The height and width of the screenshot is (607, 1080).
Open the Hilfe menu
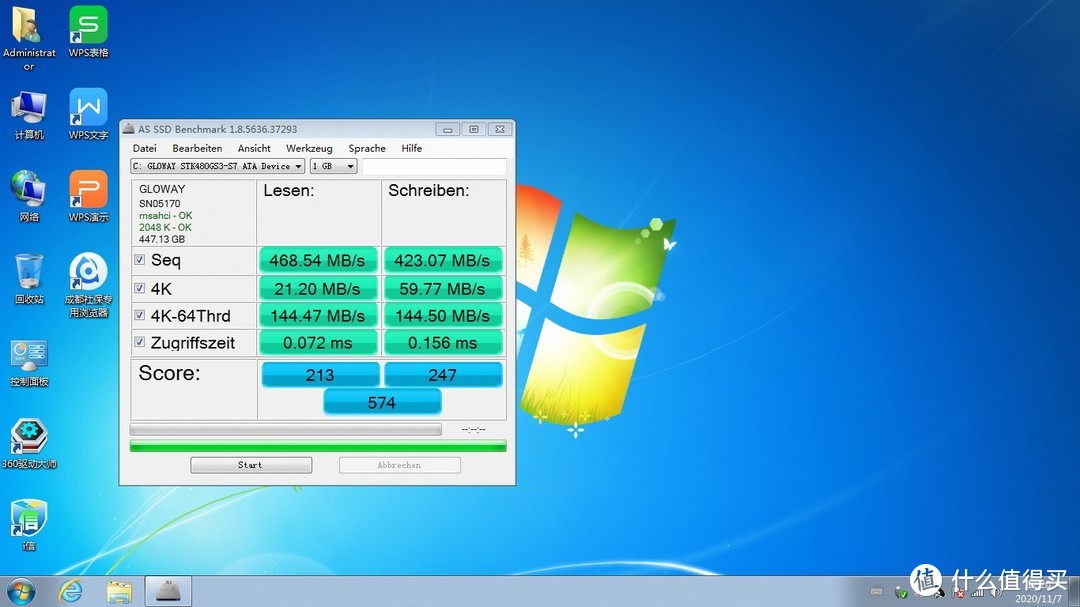pyautogui.click(x=412, y=148)
